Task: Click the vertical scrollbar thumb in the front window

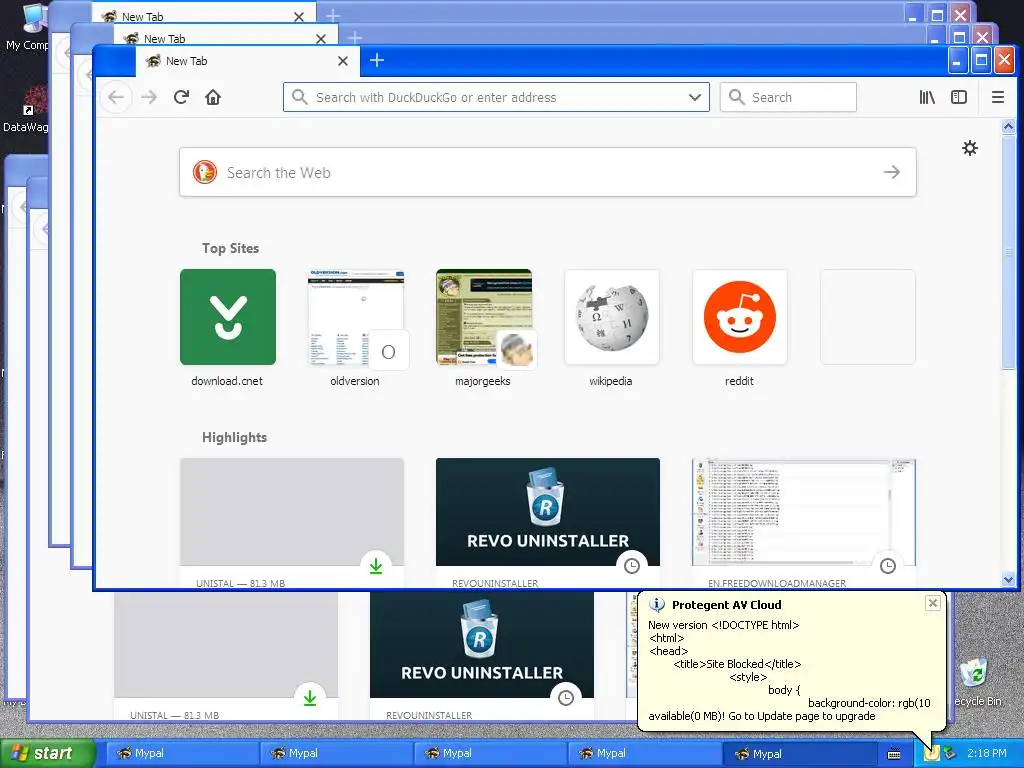Action: click(x=1008, y=252)
